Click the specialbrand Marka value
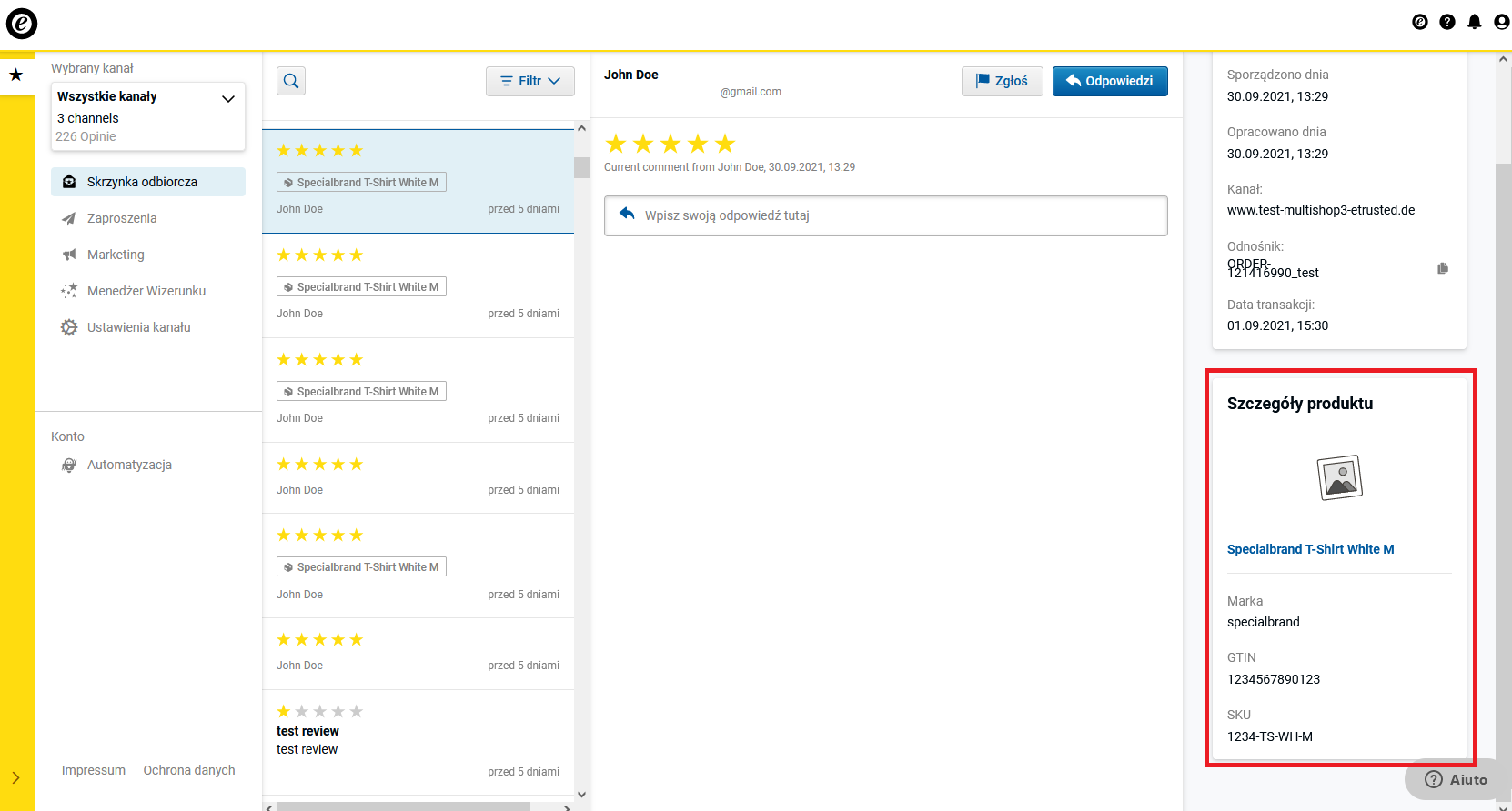 (1264, 622)
